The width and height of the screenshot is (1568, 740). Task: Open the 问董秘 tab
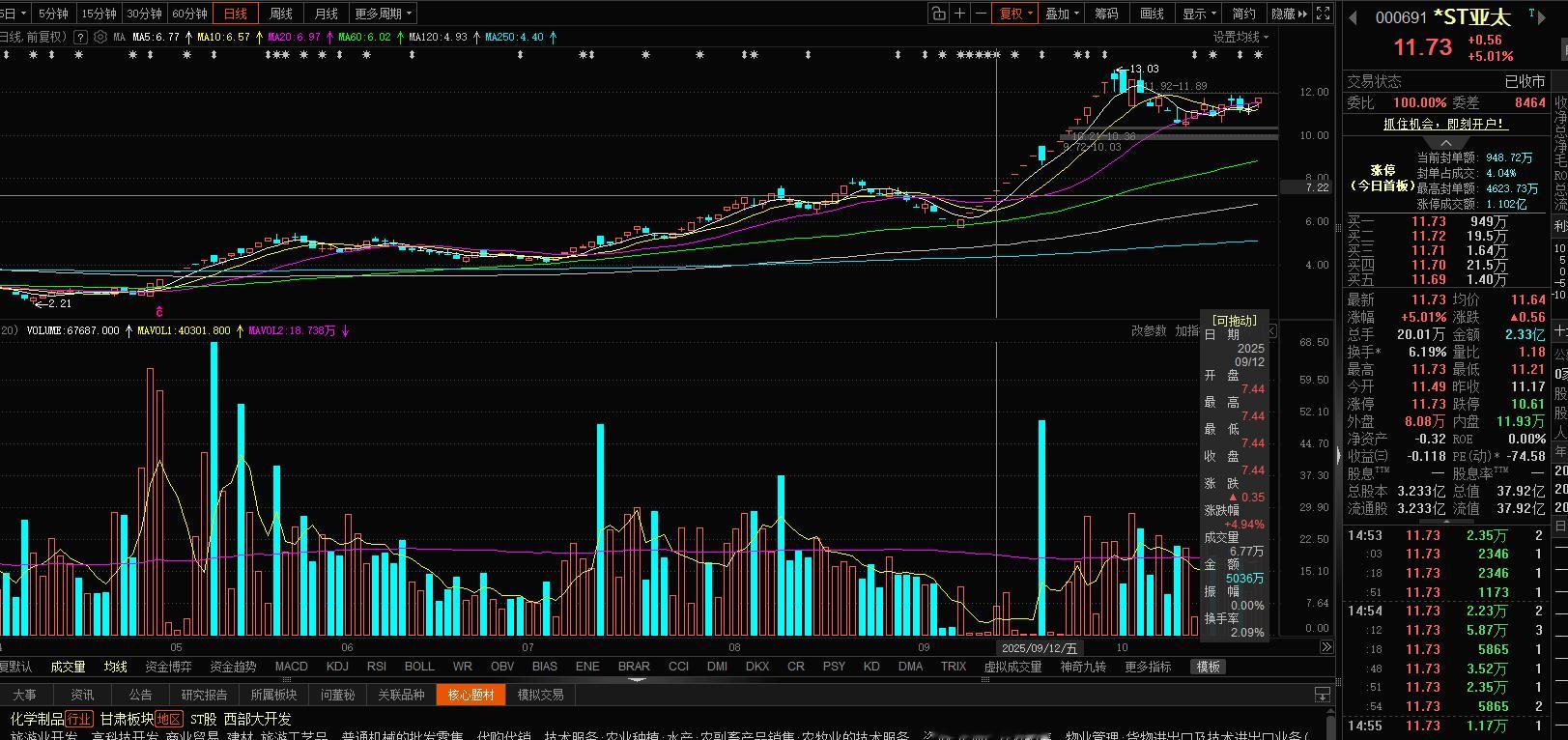[338, 695]
